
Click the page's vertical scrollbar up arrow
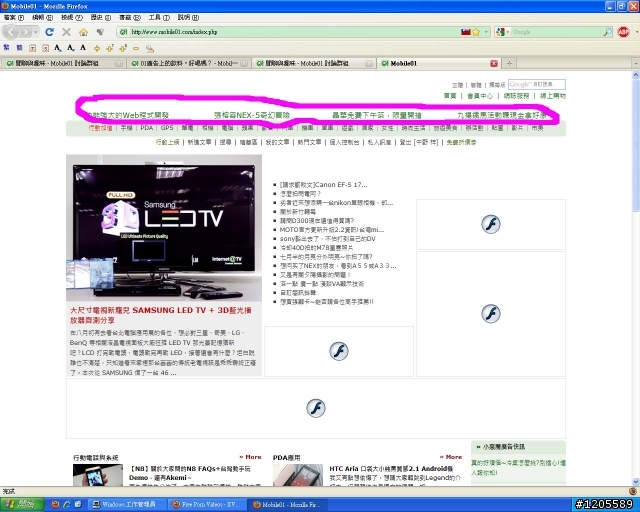[636, 75]
